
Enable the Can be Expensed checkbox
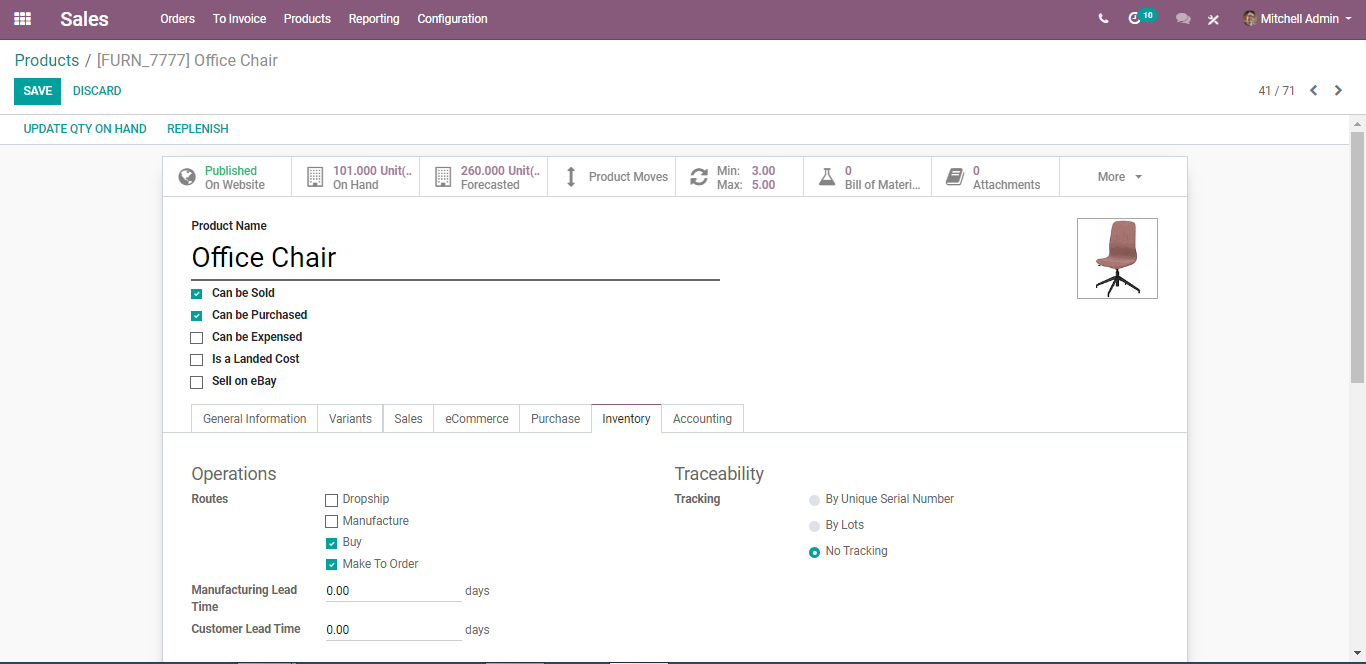197,338
